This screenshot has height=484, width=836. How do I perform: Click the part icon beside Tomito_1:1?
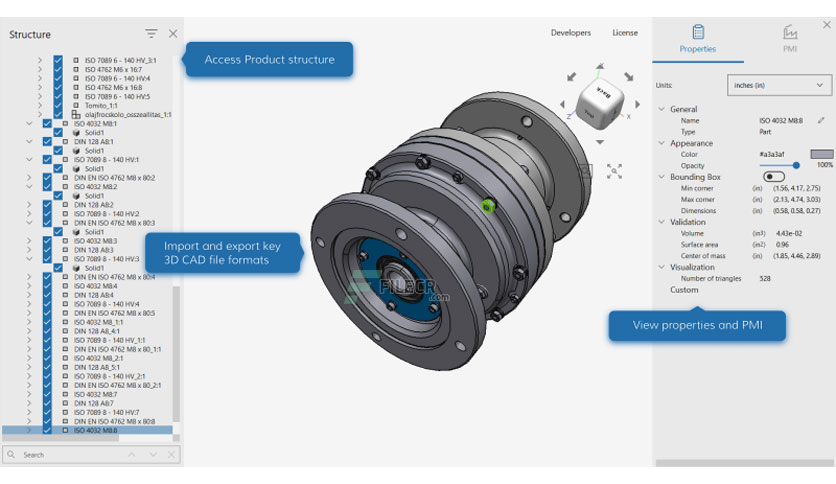coord(76,106)
